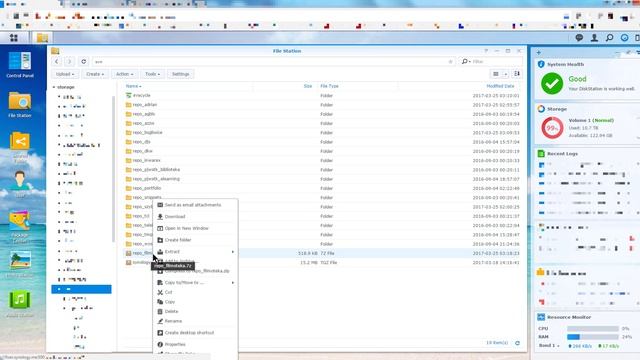This screenshot has height=360, width=640.
Task: Sort by Size column header
Action: click(308, 86)
